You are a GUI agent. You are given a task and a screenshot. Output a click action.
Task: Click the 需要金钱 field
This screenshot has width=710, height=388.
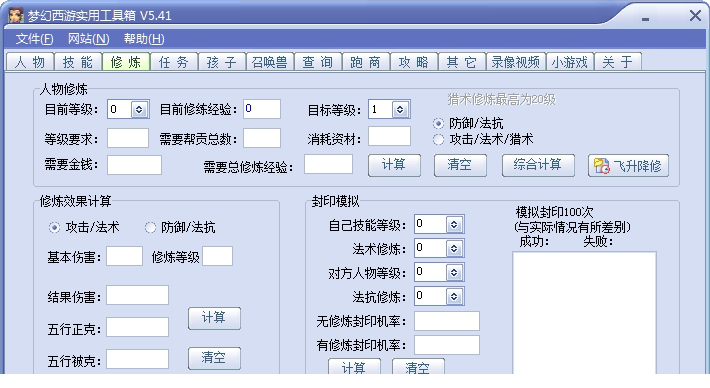pos(134,165)
